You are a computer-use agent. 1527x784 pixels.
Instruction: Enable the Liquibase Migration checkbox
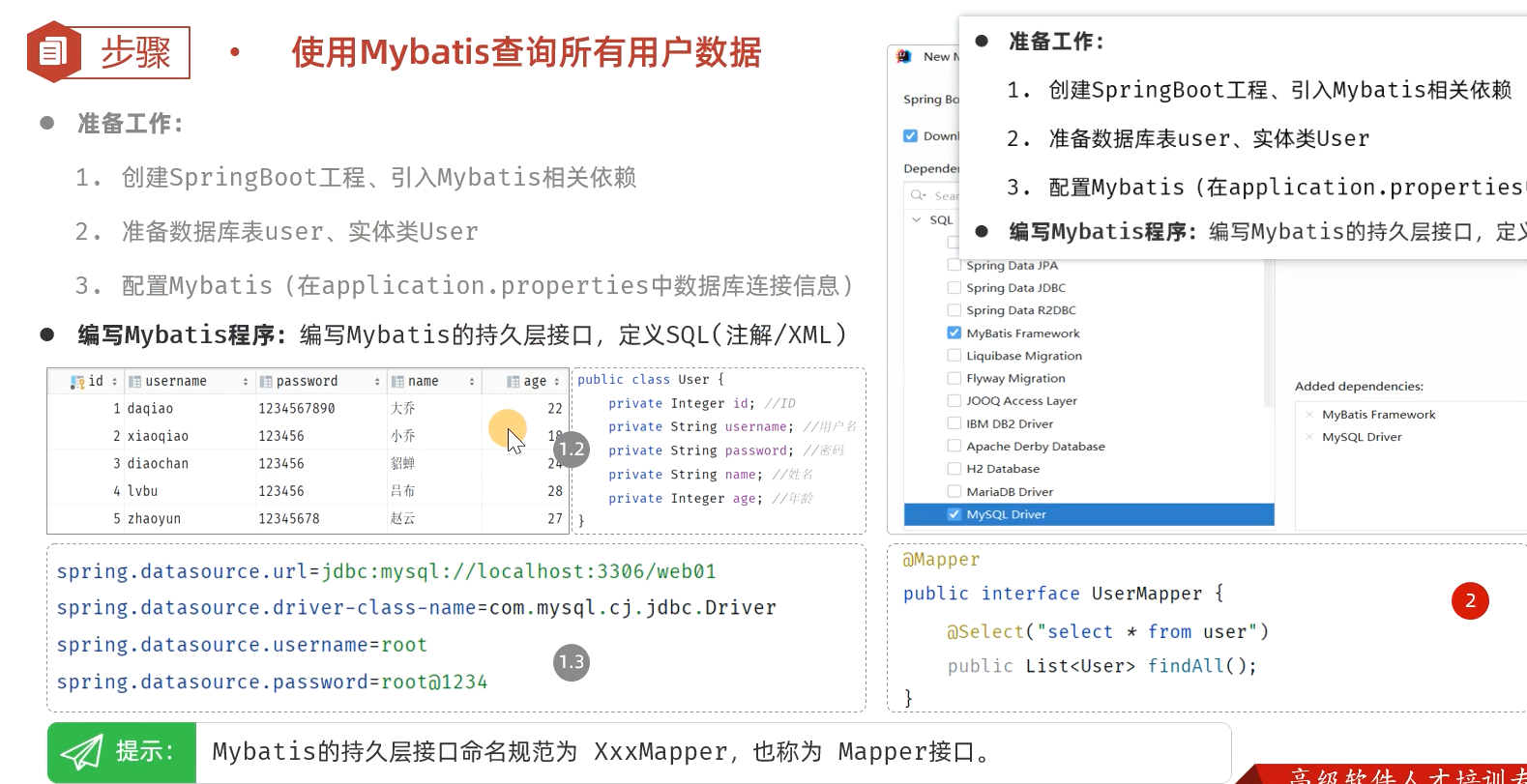tap(954, 356)
